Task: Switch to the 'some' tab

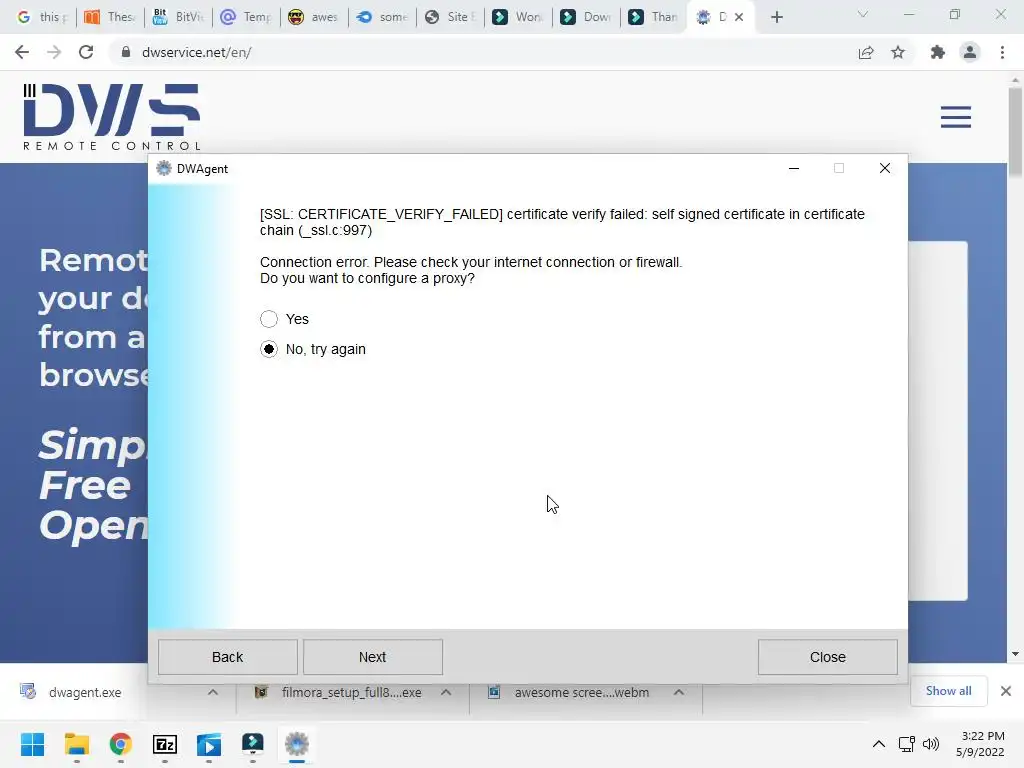Action: tap(381, 17)
